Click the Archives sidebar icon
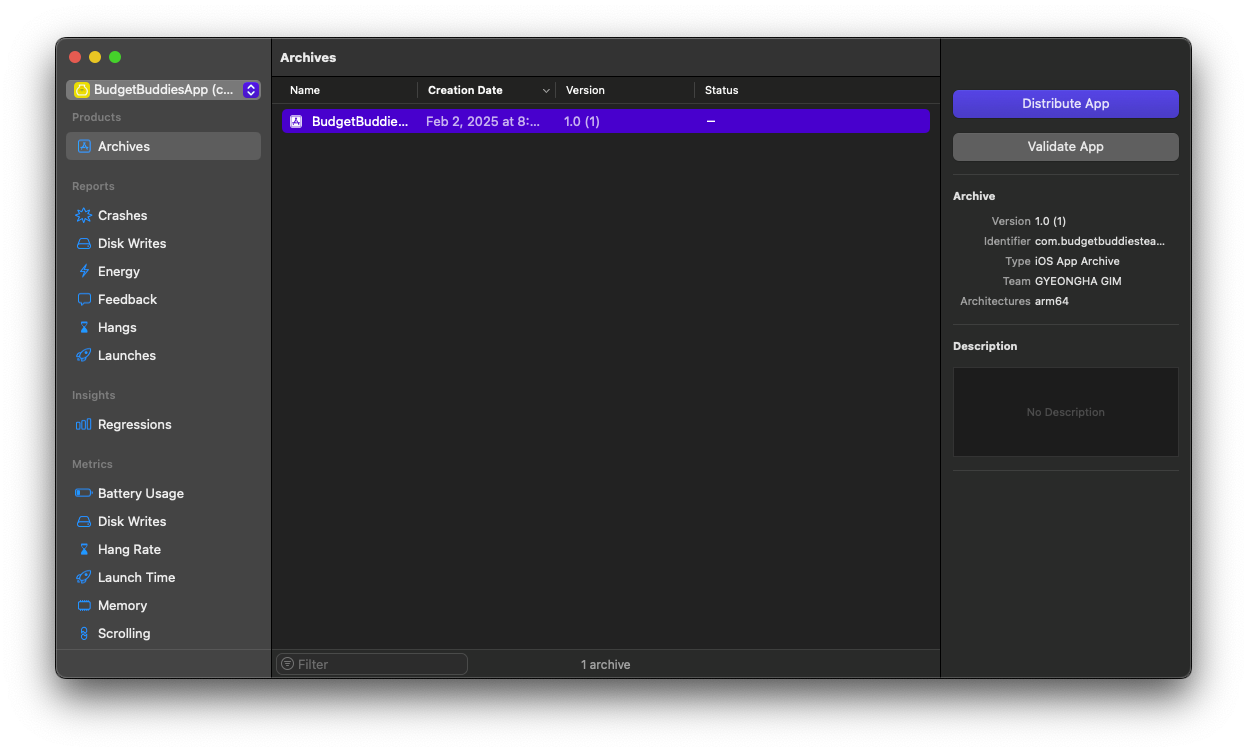 84,146
